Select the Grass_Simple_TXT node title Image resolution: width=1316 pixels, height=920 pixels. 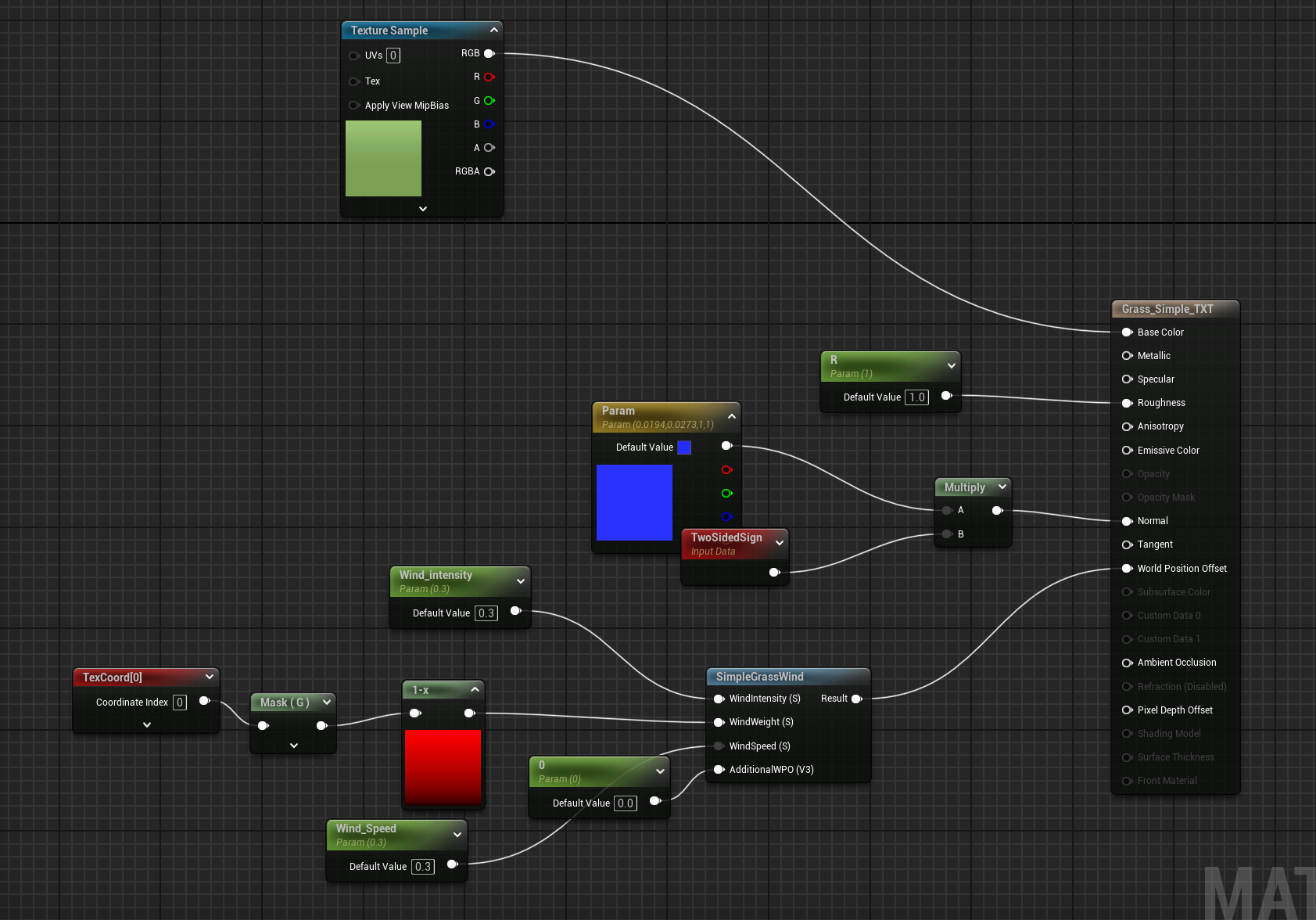(x=1167, y=309)
